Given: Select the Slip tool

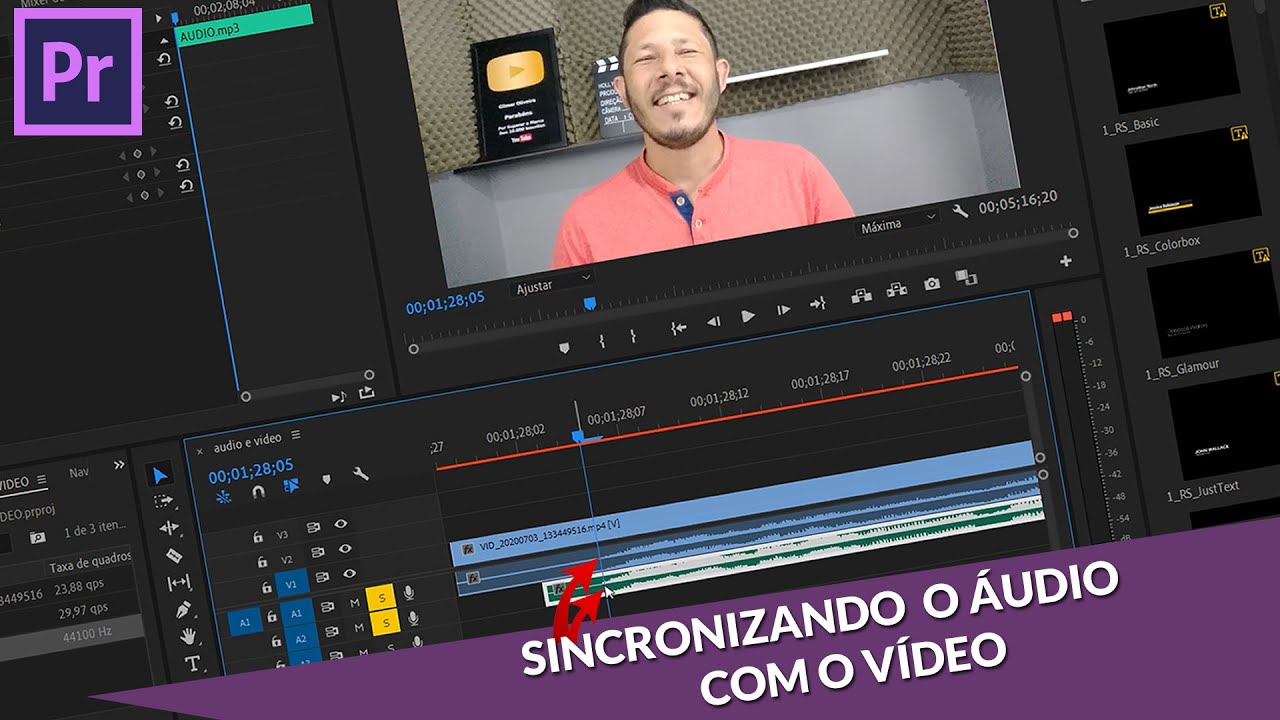Looking at the screenshot, I should click(178, 582).
